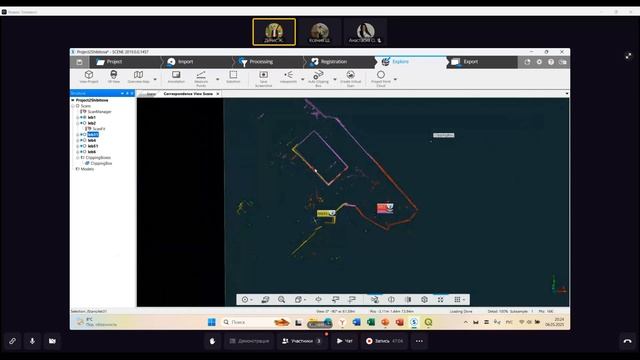Click the recording button in meeting bar
This screenshot has width=640, height=360.
(384, 341)
